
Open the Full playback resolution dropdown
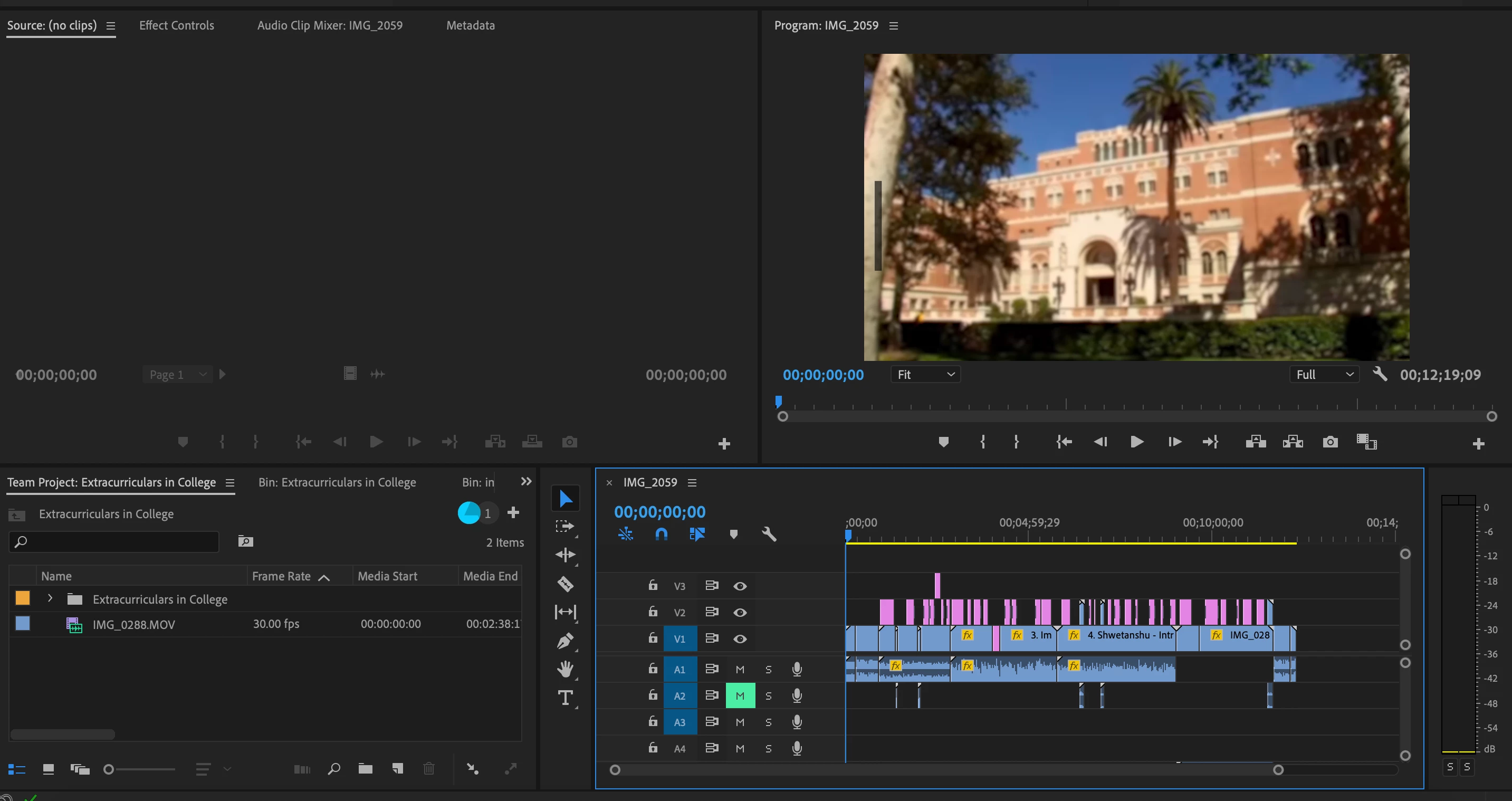1324,375
